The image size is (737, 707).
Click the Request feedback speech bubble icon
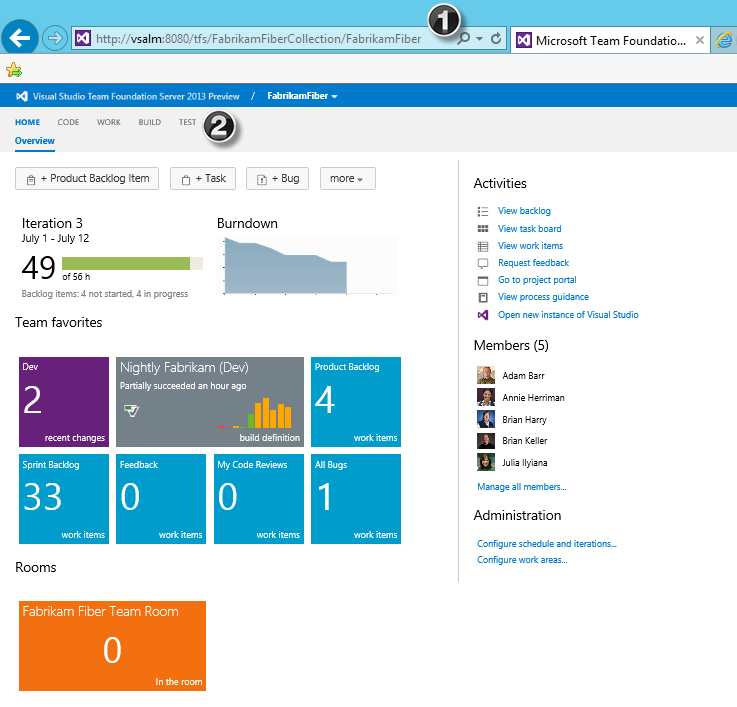pyautogui.click(x=483, y=263)
